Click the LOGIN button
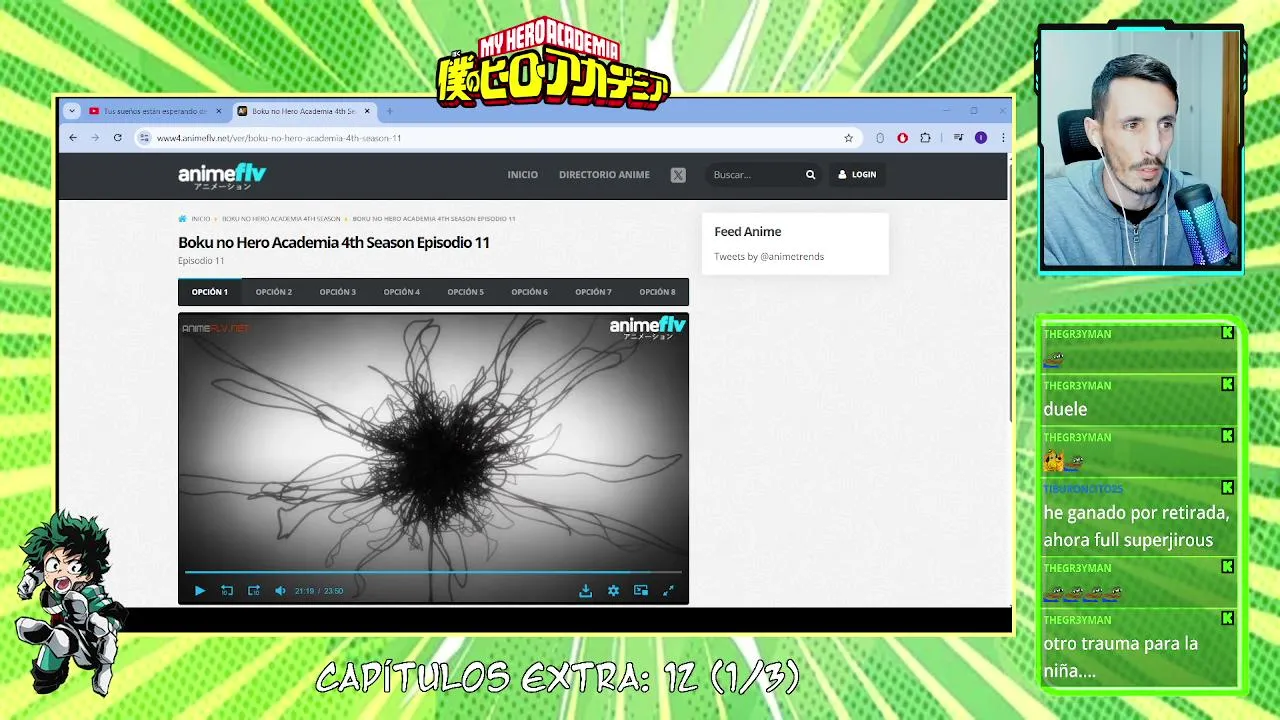The image size is (1280, 720). [x=857, y=175]
